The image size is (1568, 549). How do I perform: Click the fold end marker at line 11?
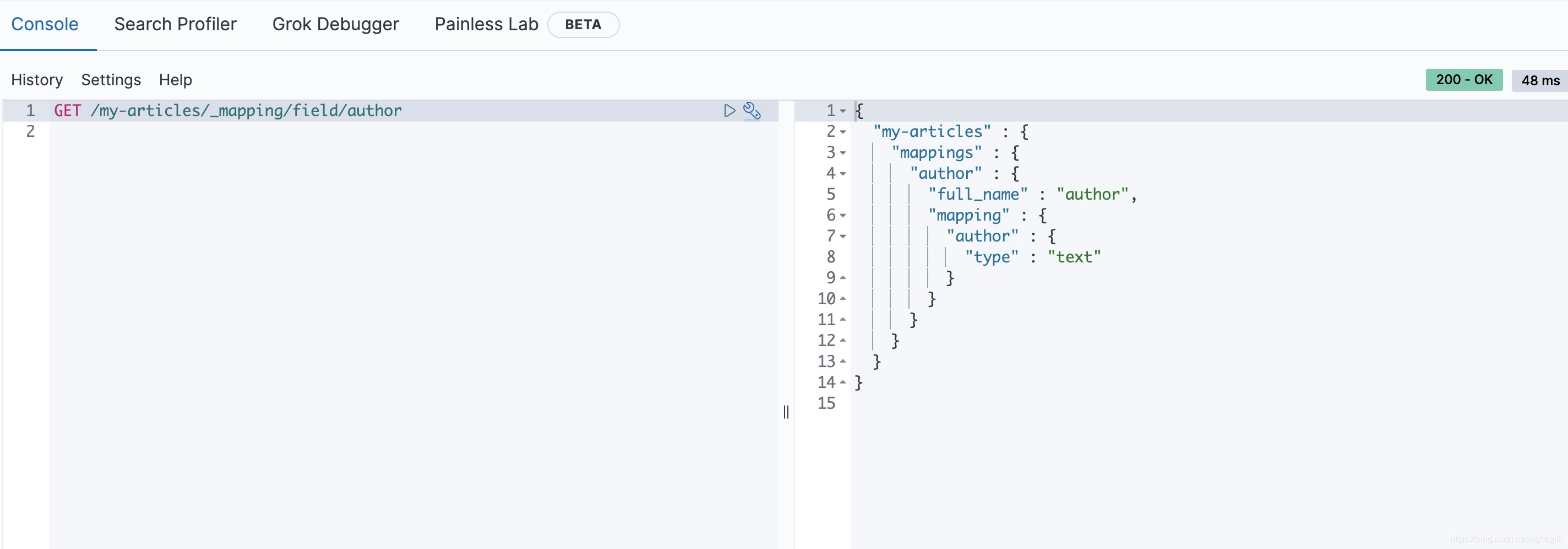(843, 320)
